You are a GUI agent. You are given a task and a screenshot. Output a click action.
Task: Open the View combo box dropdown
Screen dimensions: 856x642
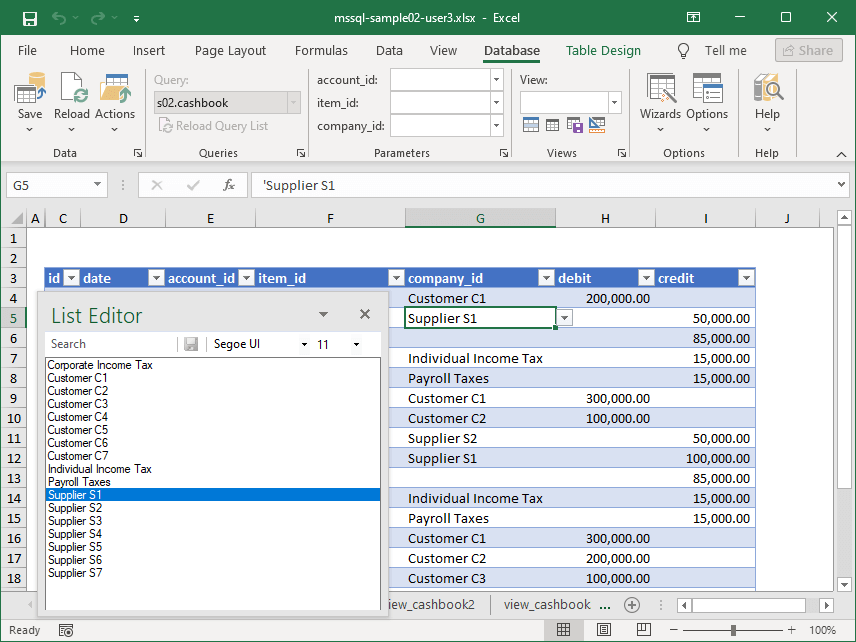pyautogui.click(x=614, y=102)
